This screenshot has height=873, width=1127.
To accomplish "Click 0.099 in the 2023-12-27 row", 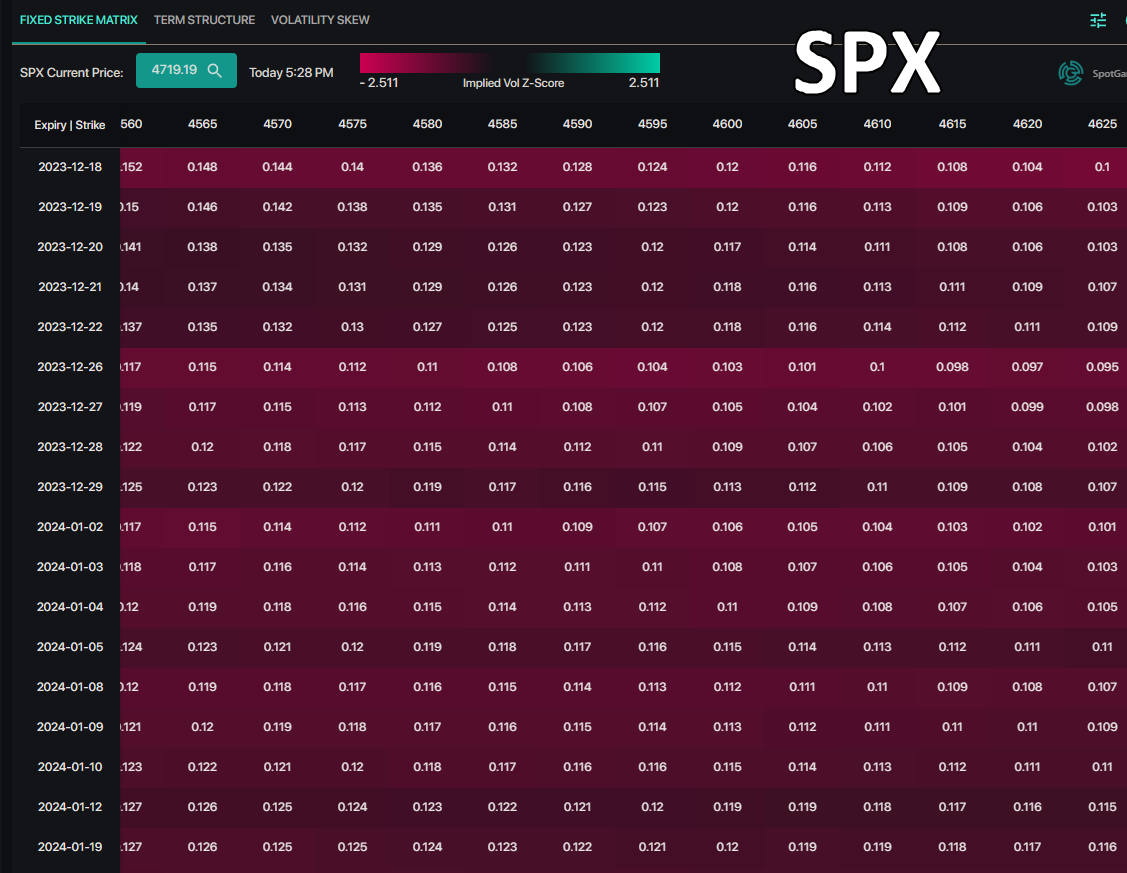I will click(x=1027, y=407).
